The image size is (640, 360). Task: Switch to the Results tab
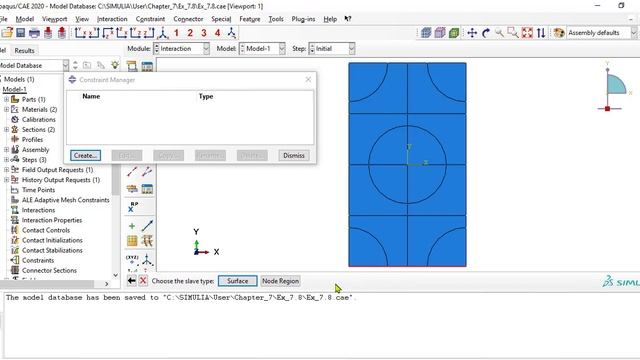(24, 51)
